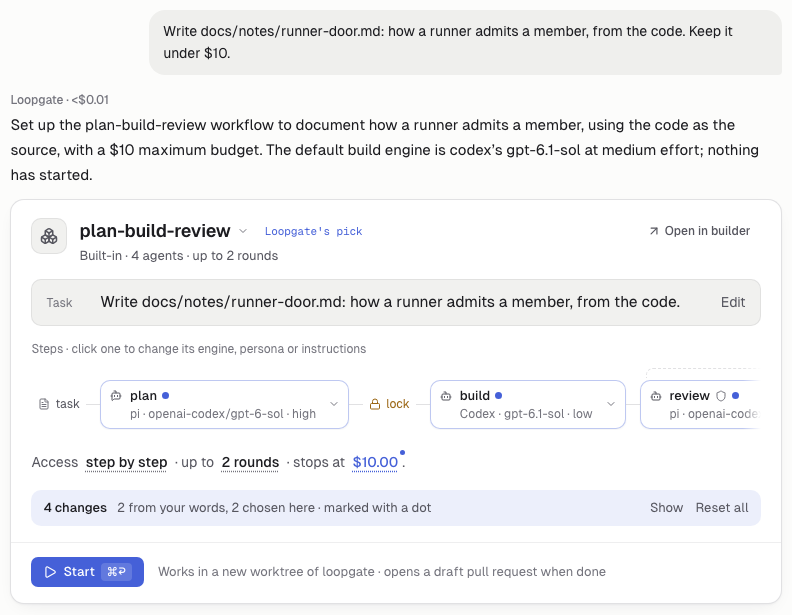Click the play icon on Start
792x615 pixels.
(x=50, y=572)
